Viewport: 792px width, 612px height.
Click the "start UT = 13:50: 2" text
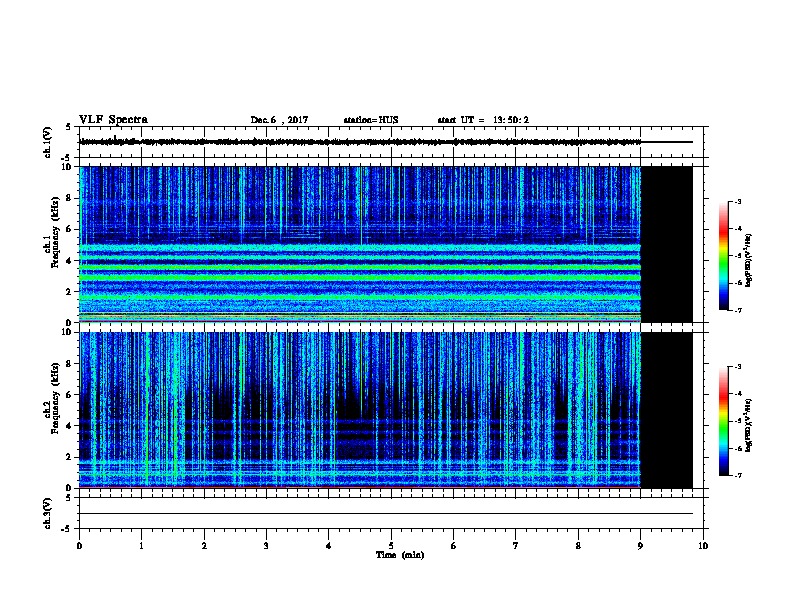coord(483,120)
